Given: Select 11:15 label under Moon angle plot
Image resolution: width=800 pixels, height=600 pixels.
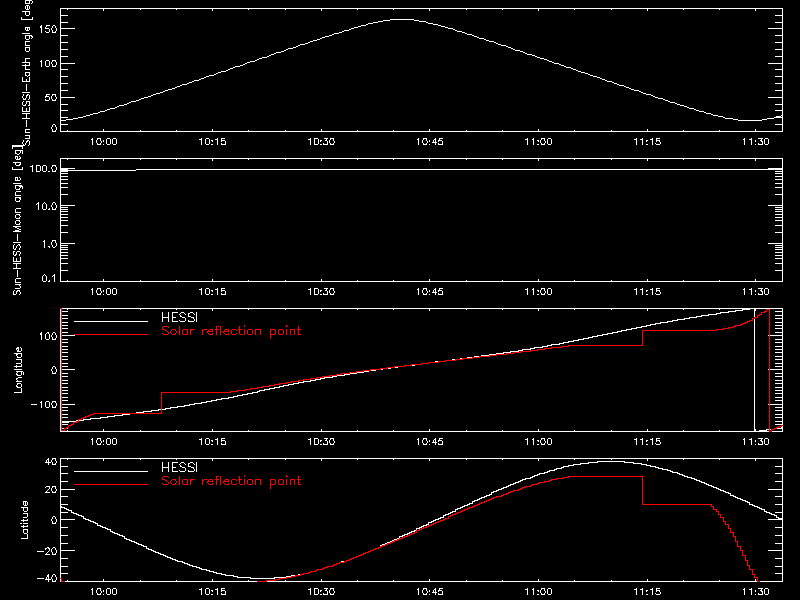Looking at the screenshot, I should tap(647, 291).
